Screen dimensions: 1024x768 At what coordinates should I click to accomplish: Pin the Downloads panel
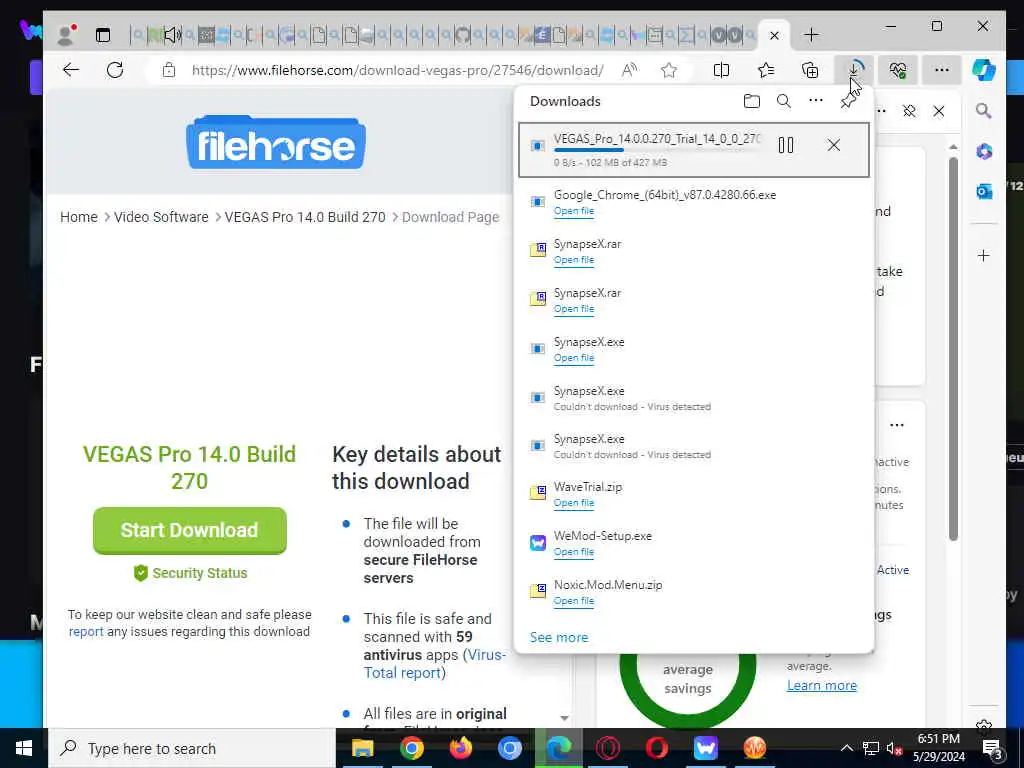click(x=848, y=101)
